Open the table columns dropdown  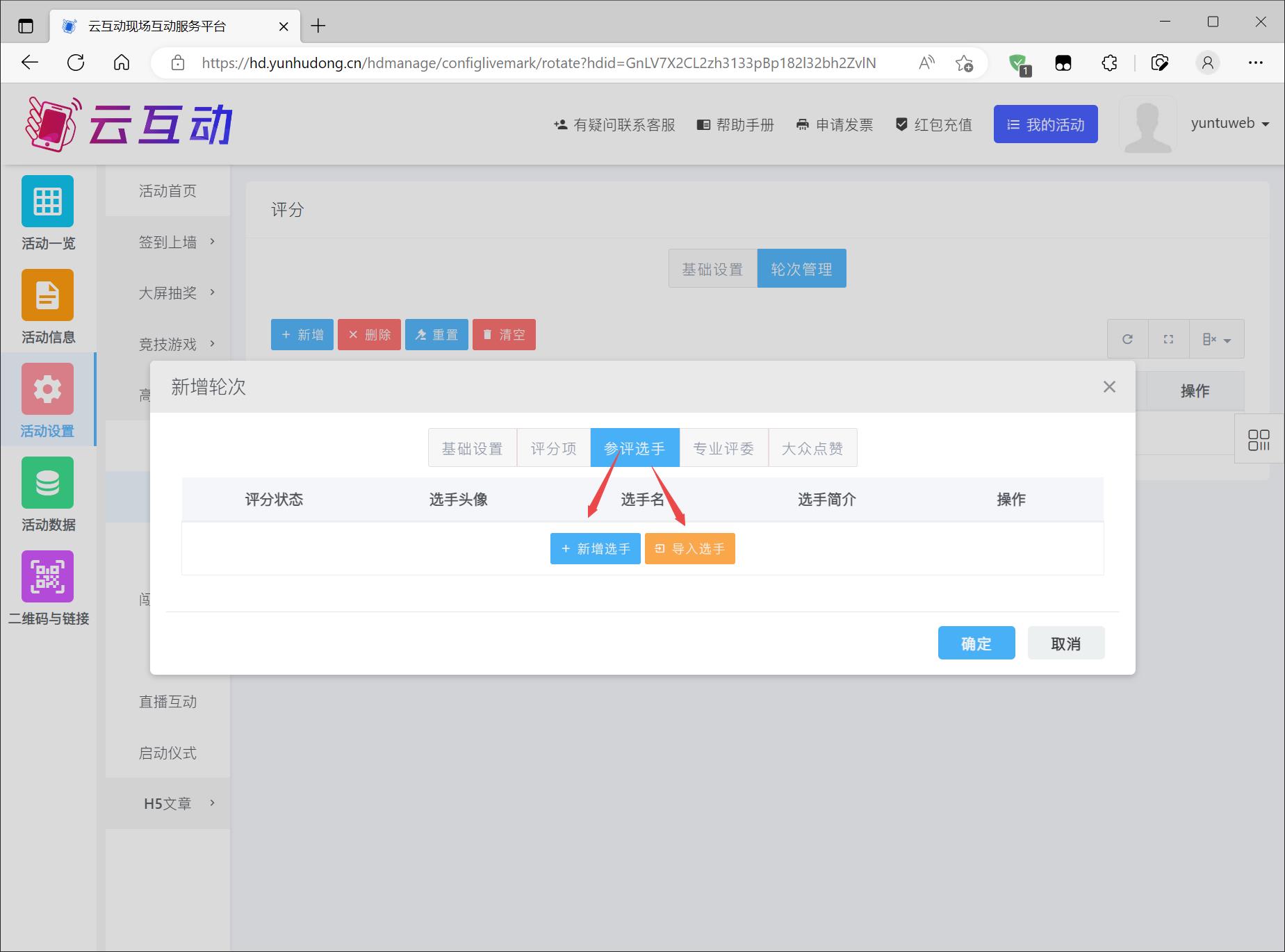coord(1216,339)
